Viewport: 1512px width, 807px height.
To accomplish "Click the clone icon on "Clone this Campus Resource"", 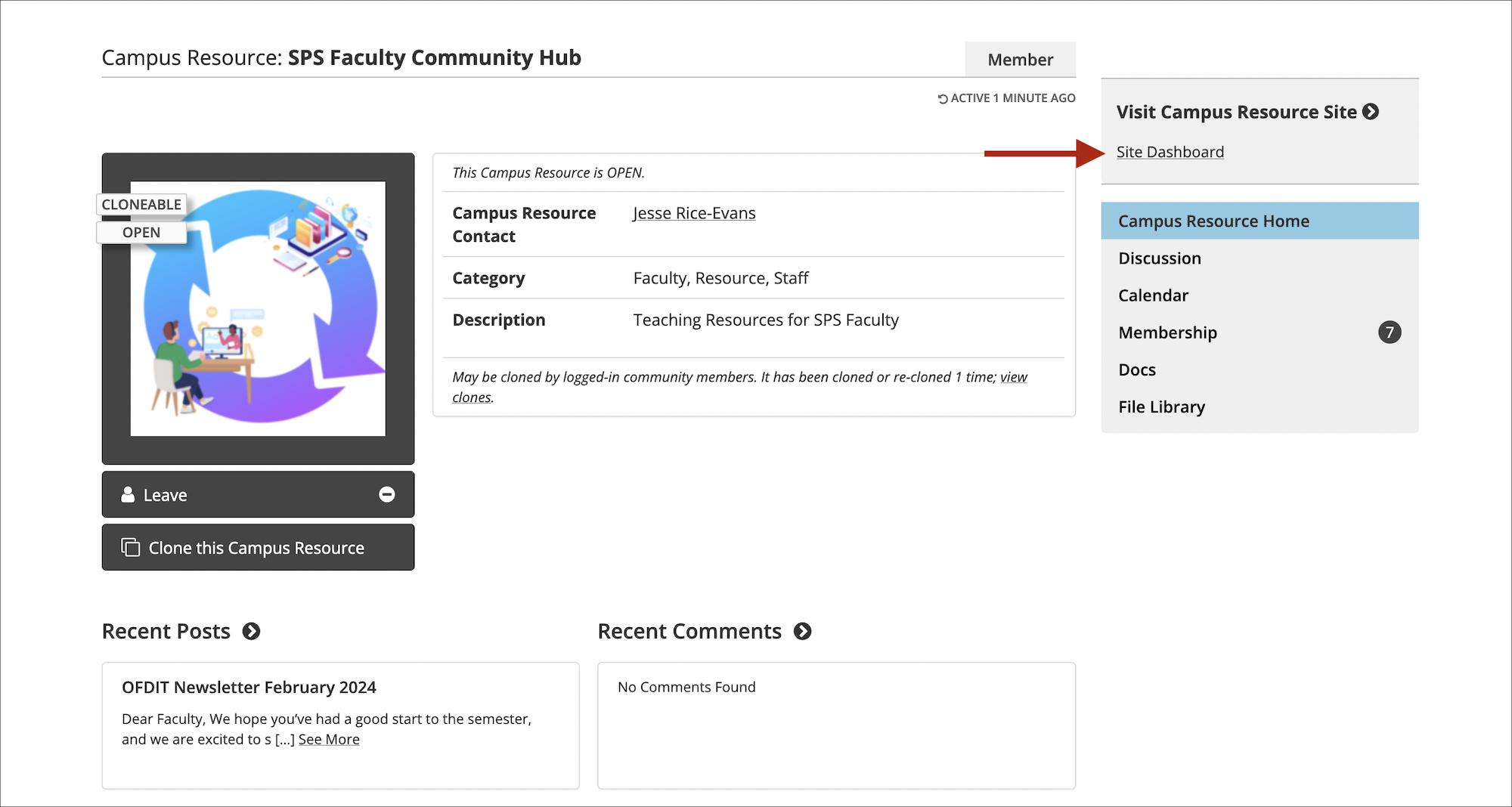I will point(129,547).
